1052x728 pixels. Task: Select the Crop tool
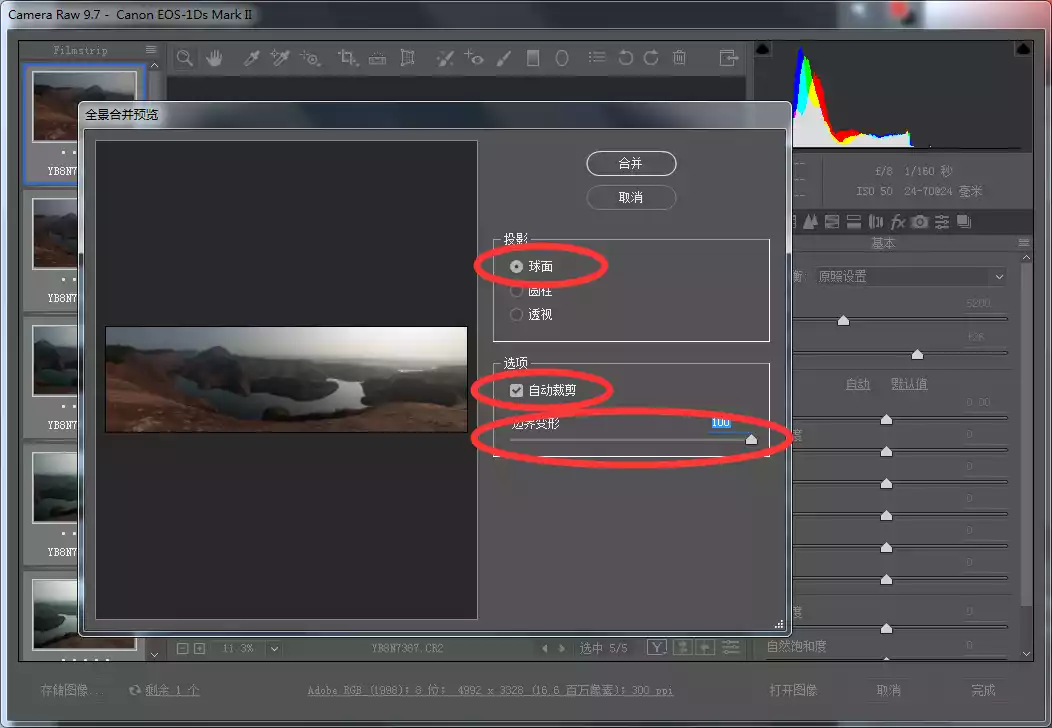(347, 59)
